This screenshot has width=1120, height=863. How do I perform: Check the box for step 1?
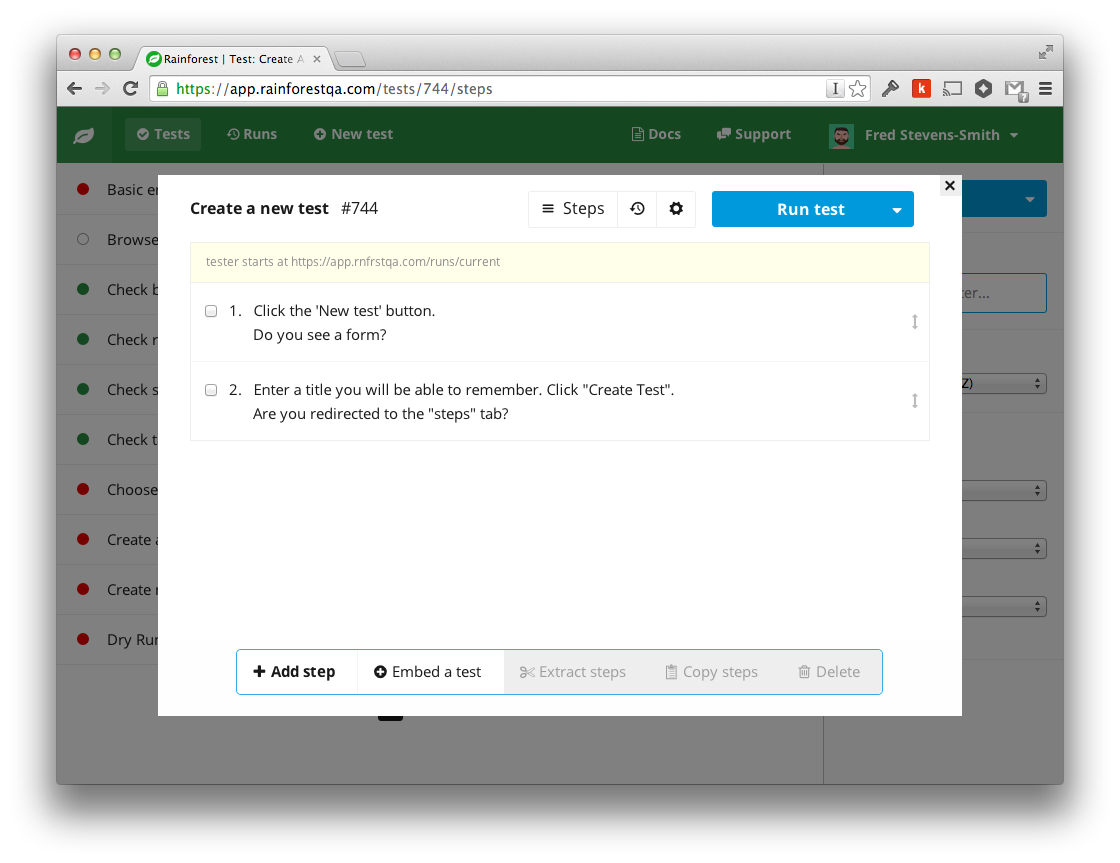[211, 311]
